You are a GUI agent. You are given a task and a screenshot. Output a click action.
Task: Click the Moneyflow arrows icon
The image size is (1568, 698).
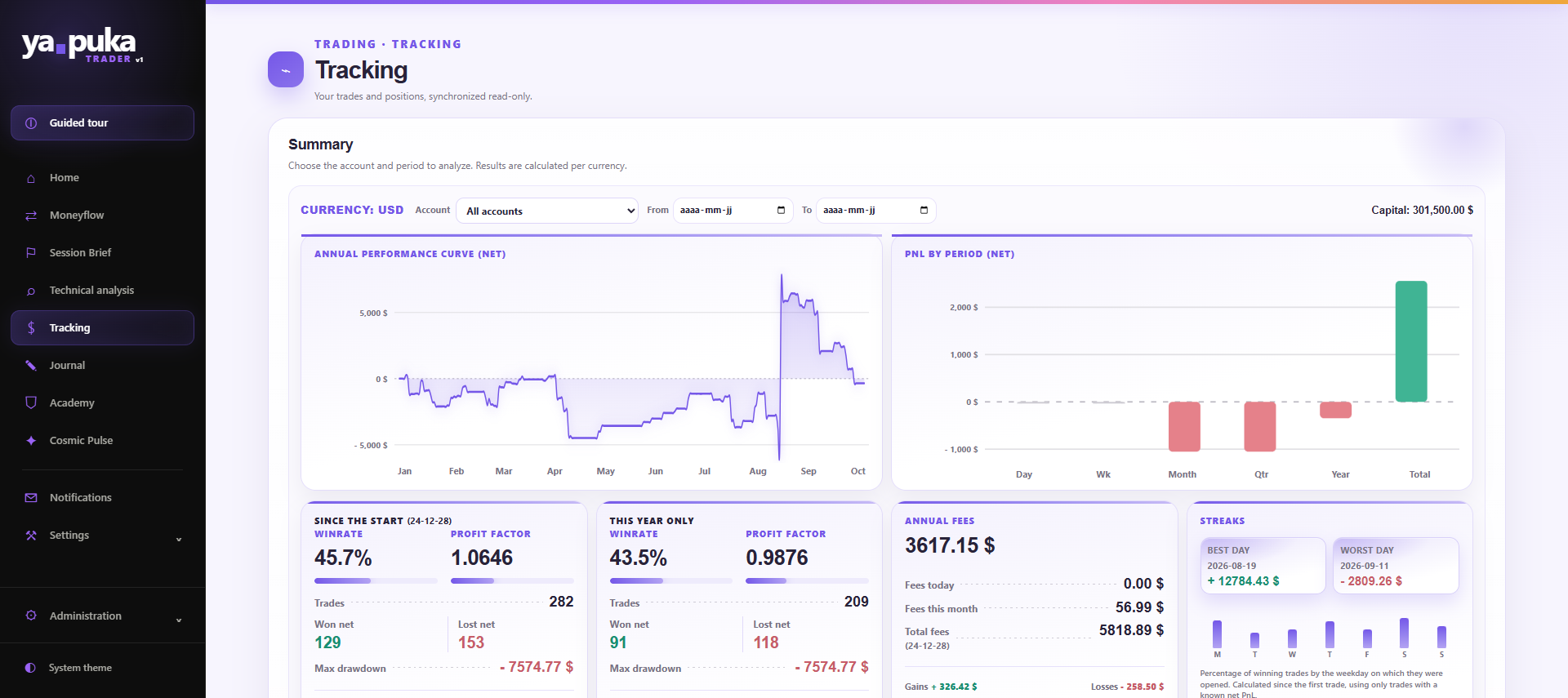tap(31, 216)
